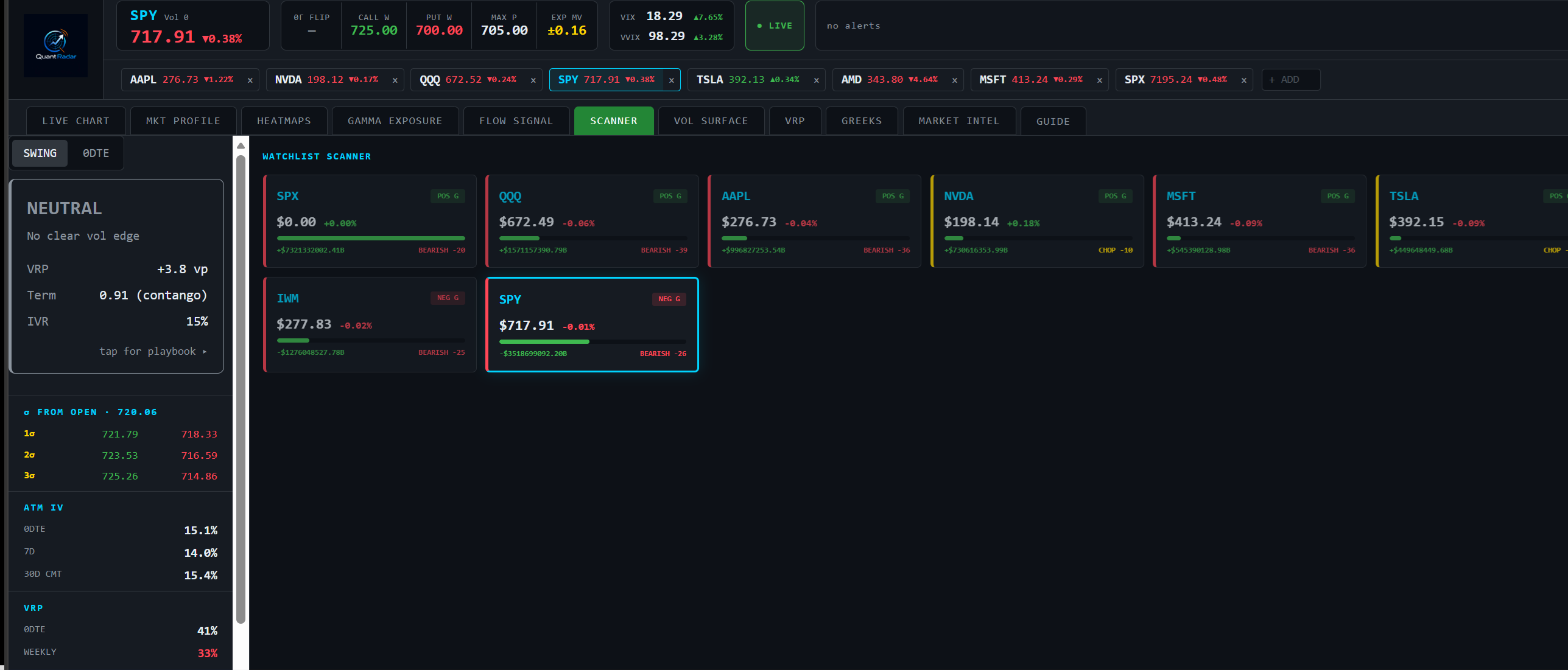Open the VRP tab

pos(795,121)
